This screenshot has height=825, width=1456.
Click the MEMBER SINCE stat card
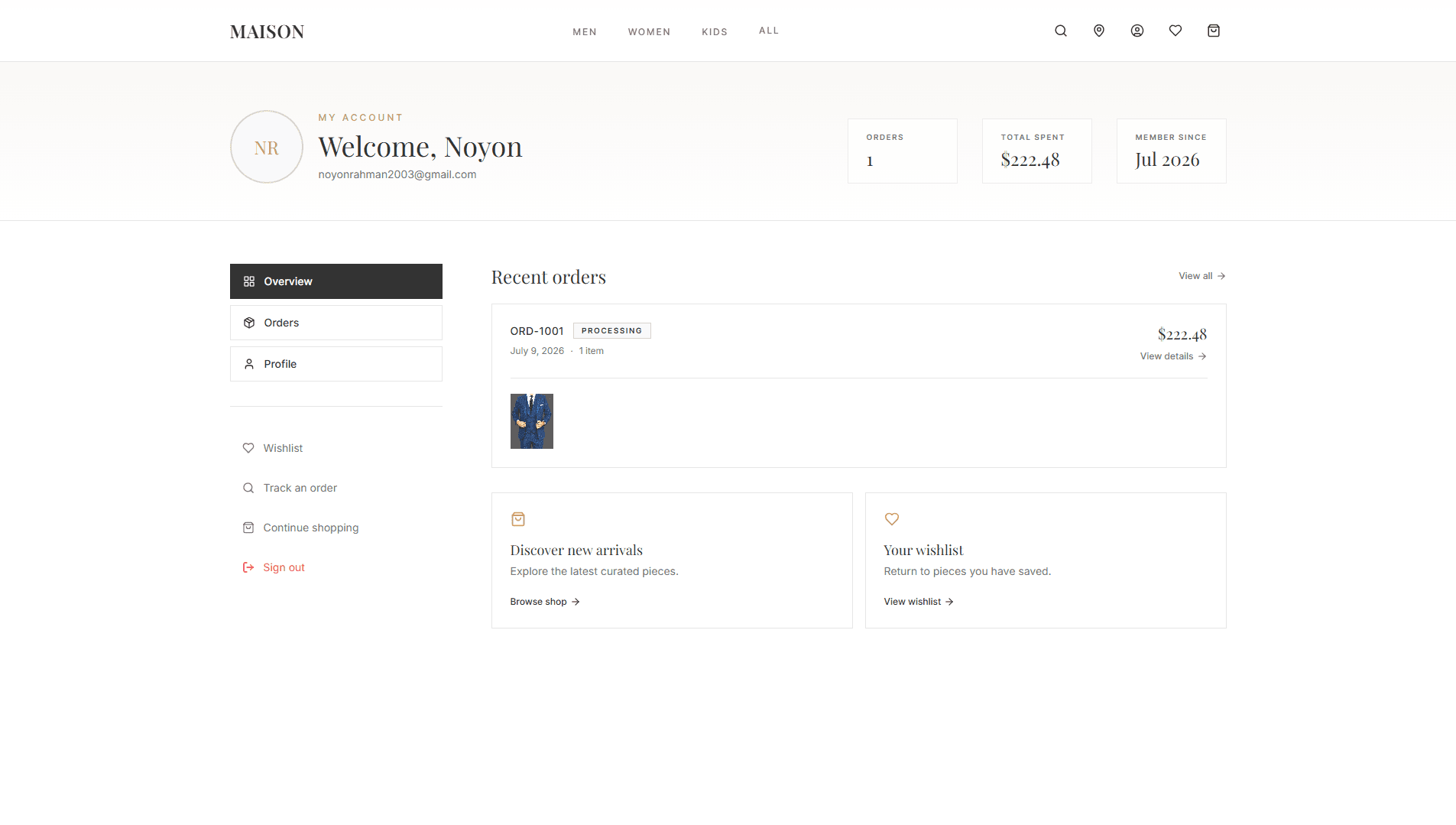tap(1172, 151)
